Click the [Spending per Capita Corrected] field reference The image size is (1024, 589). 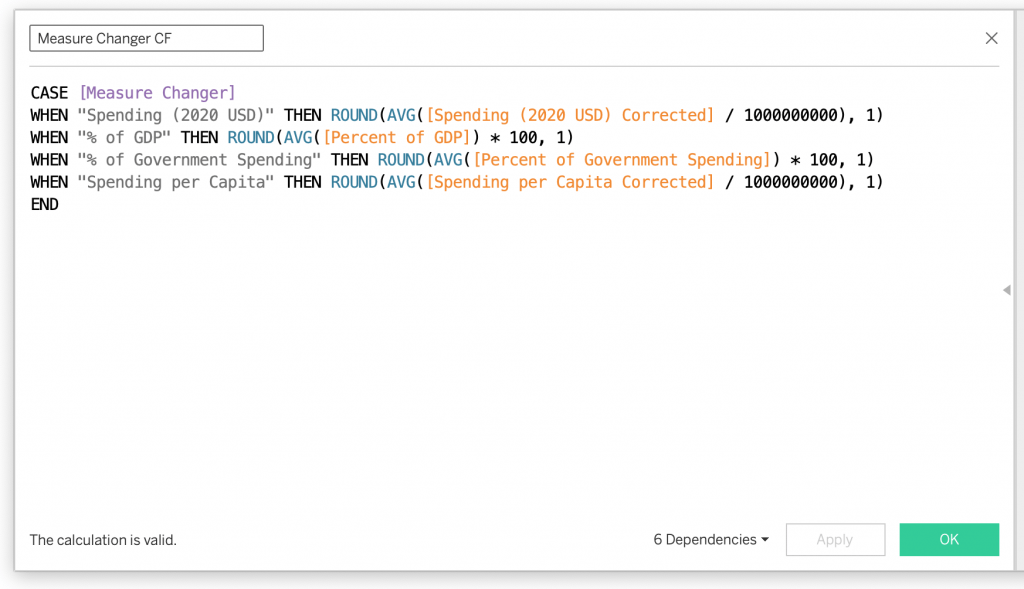[x=570, y=182]
